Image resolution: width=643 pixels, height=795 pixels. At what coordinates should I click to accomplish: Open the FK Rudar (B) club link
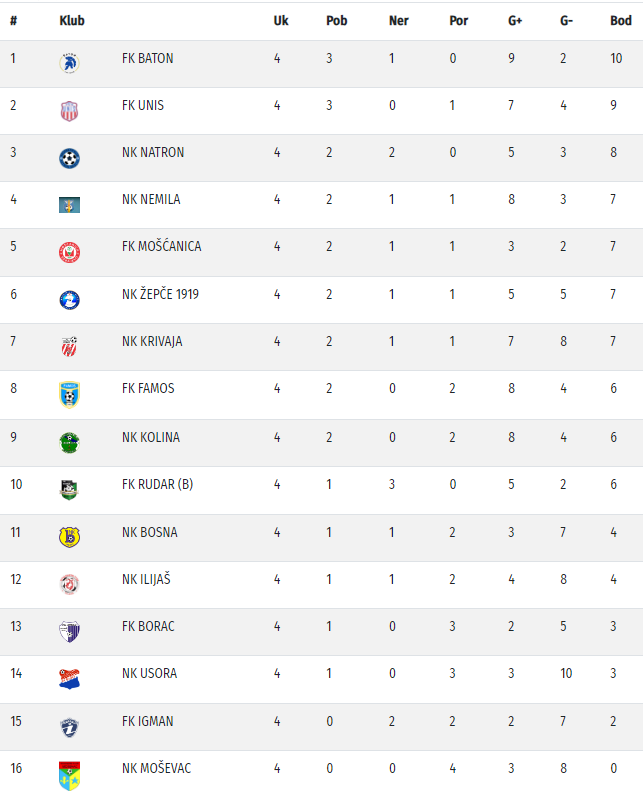(157, 485)
